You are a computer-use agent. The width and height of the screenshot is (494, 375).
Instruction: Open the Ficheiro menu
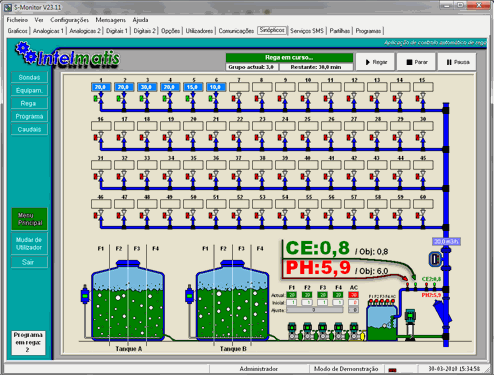[17, 20]
